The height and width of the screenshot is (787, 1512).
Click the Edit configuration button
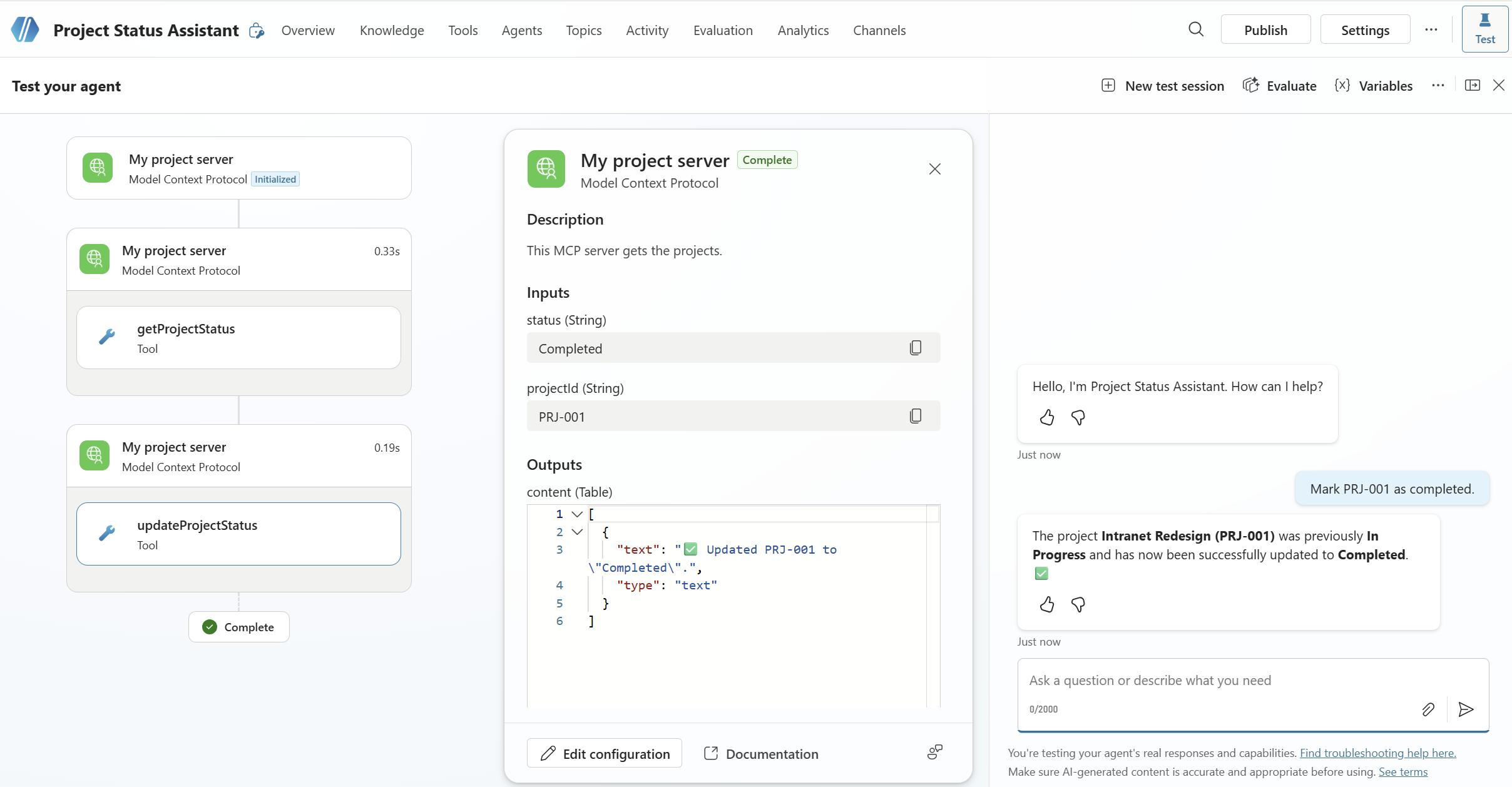(605, 753)
